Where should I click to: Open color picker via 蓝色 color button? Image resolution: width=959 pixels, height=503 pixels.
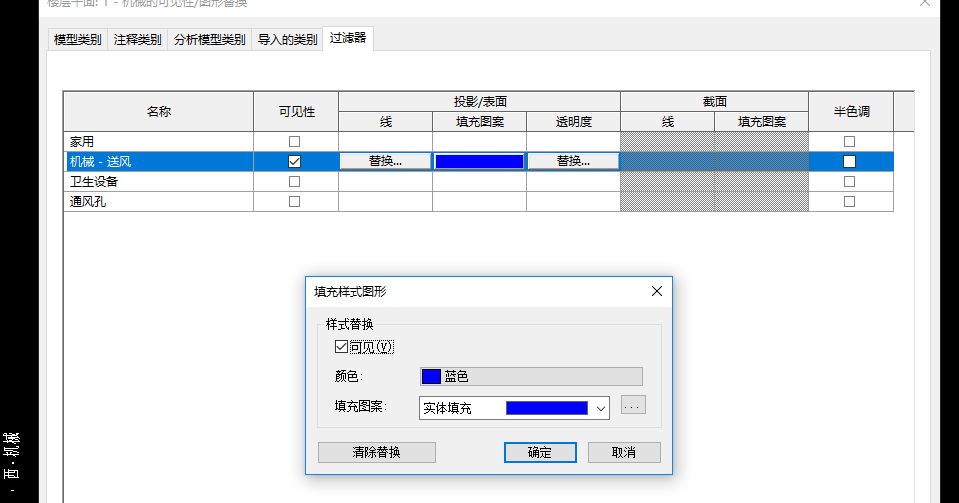click(x=531, y=376)
